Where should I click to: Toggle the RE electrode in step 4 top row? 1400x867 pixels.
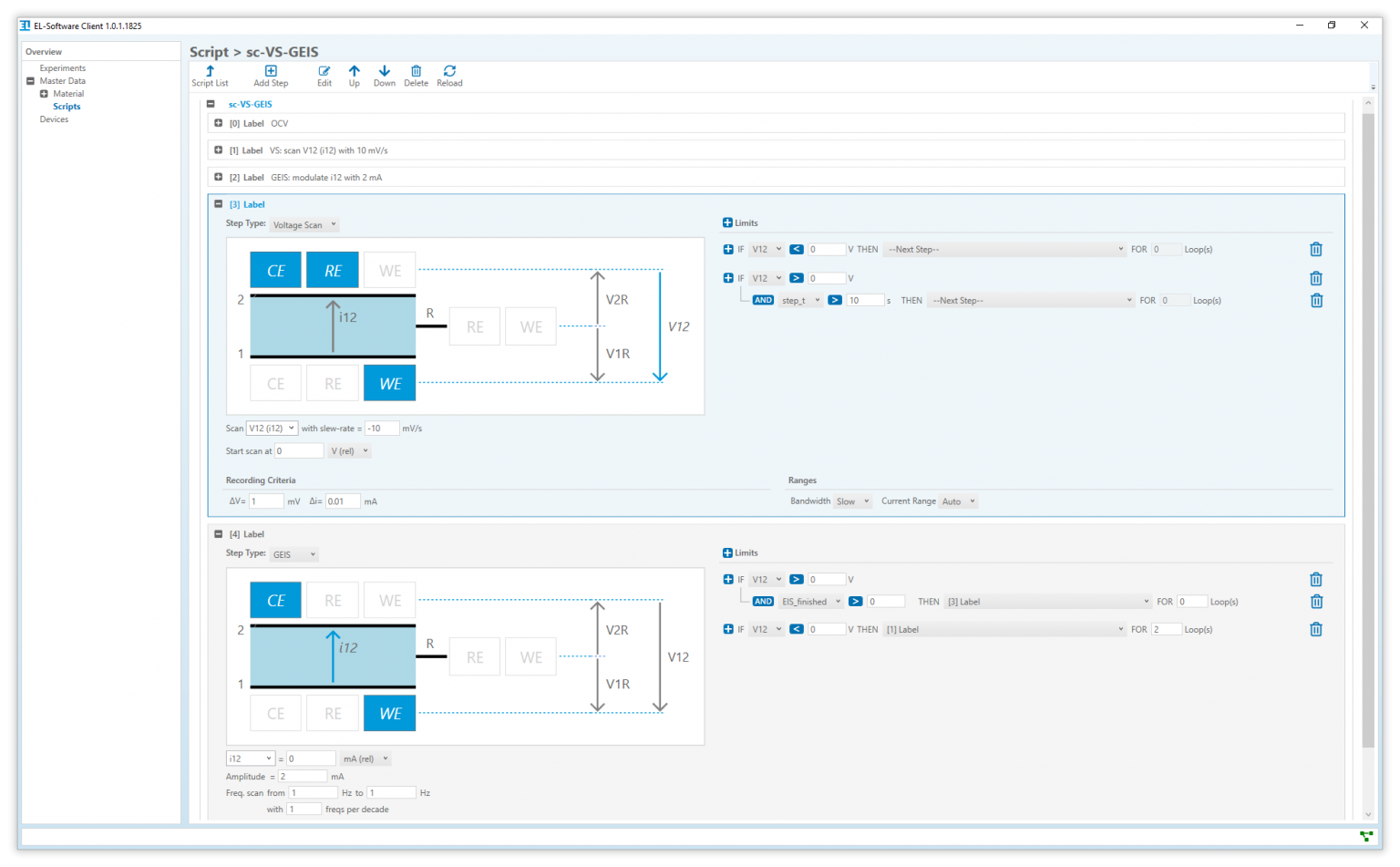334,601
